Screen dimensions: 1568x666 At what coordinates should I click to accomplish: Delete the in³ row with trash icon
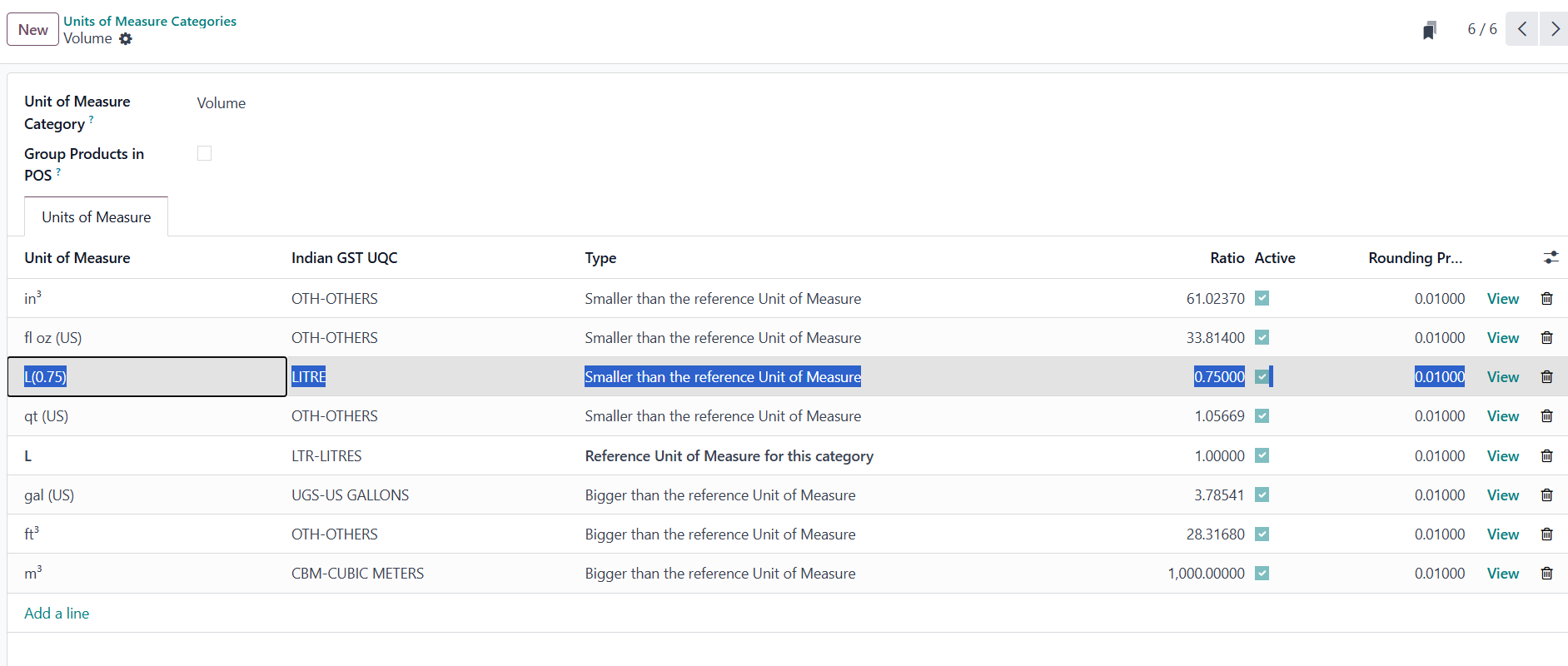point(1546,299)
